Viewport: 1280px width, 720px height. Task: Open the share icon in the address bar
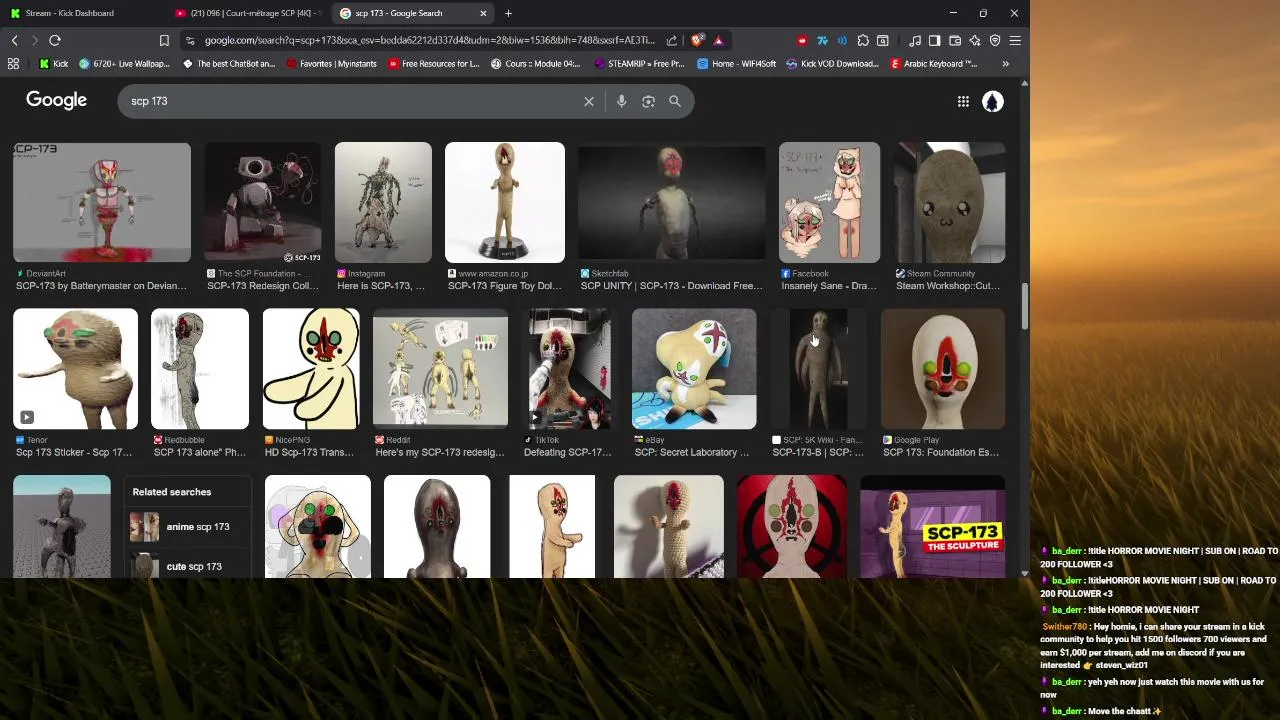click(x=672, y=40)
